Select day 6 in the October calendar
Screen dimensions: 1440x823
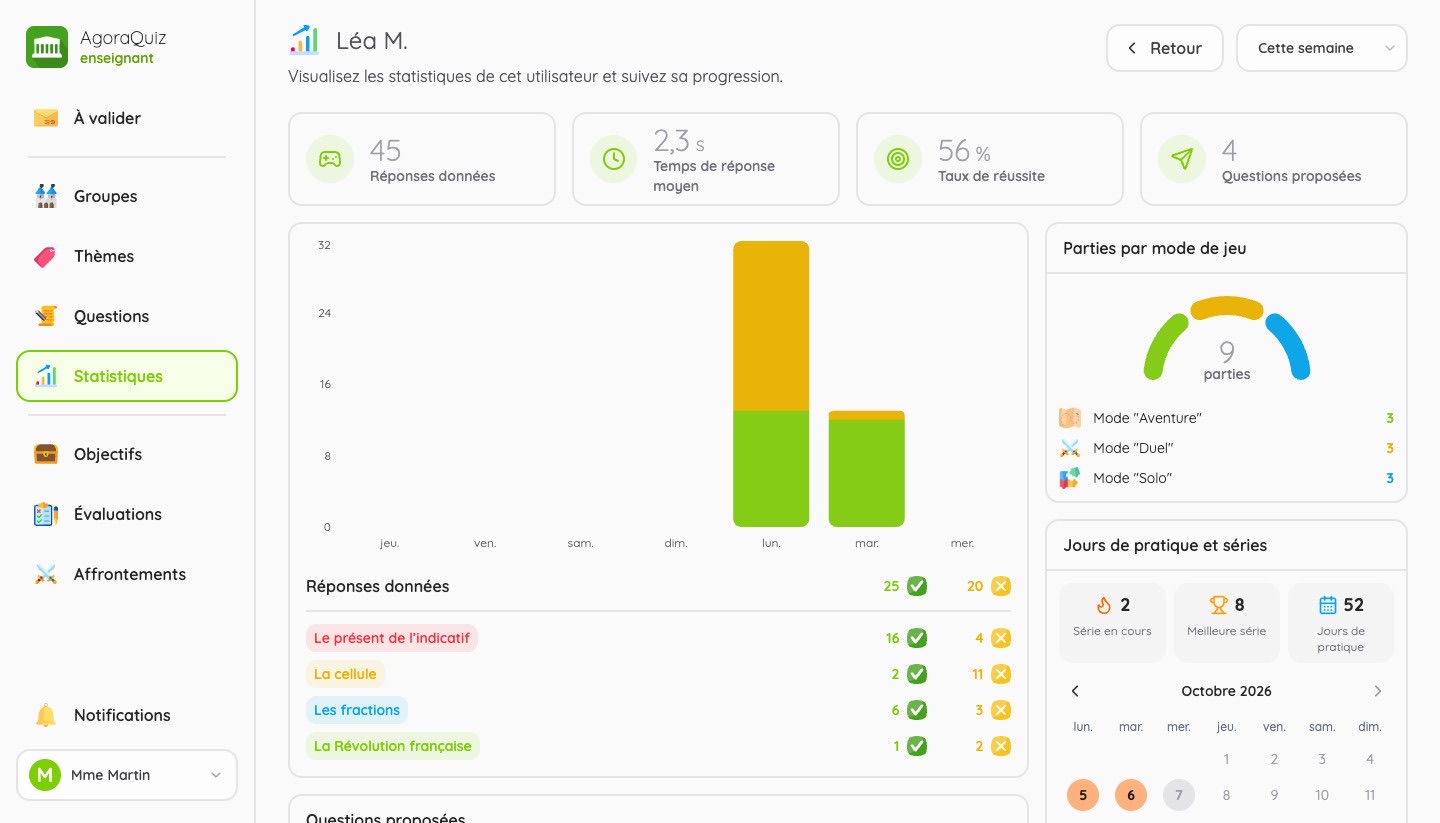[1131, 795]
